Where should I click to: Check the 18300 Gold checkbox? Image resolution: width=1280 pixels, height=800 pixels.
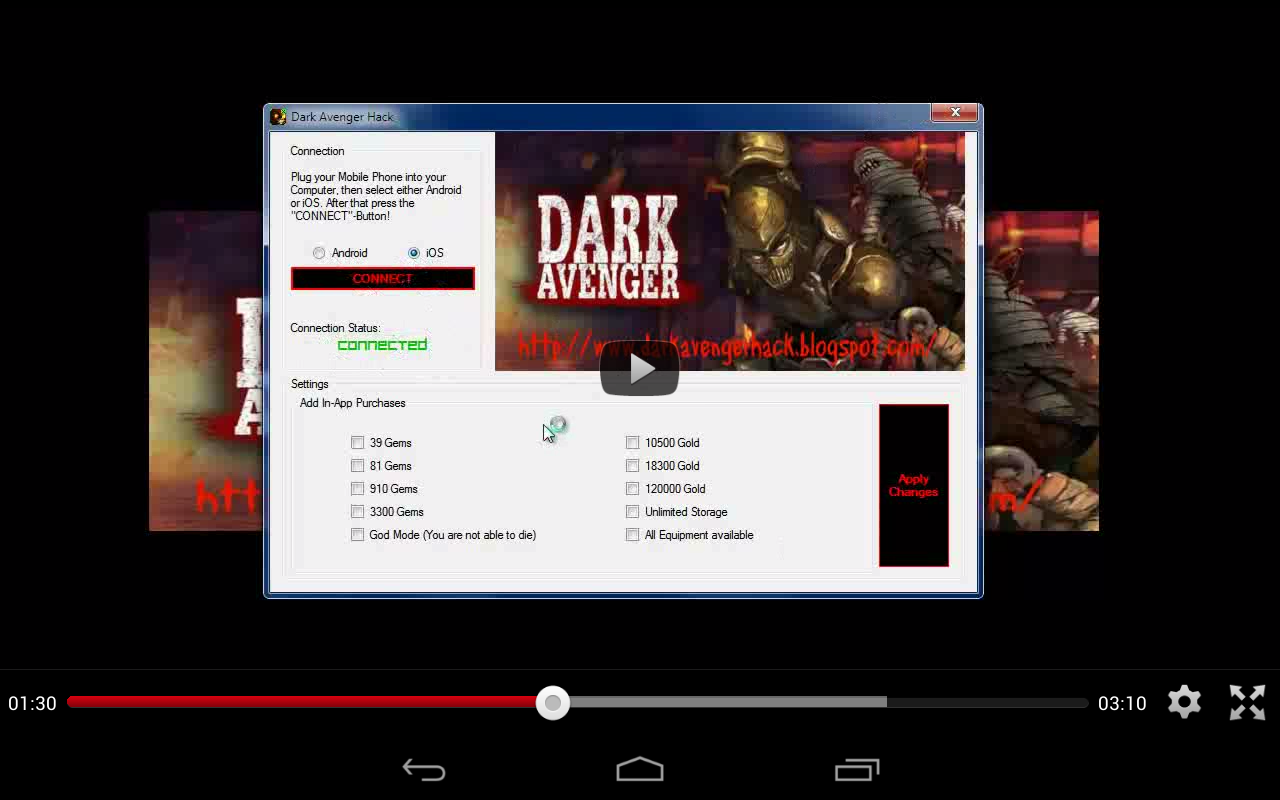tap(633, 465)
